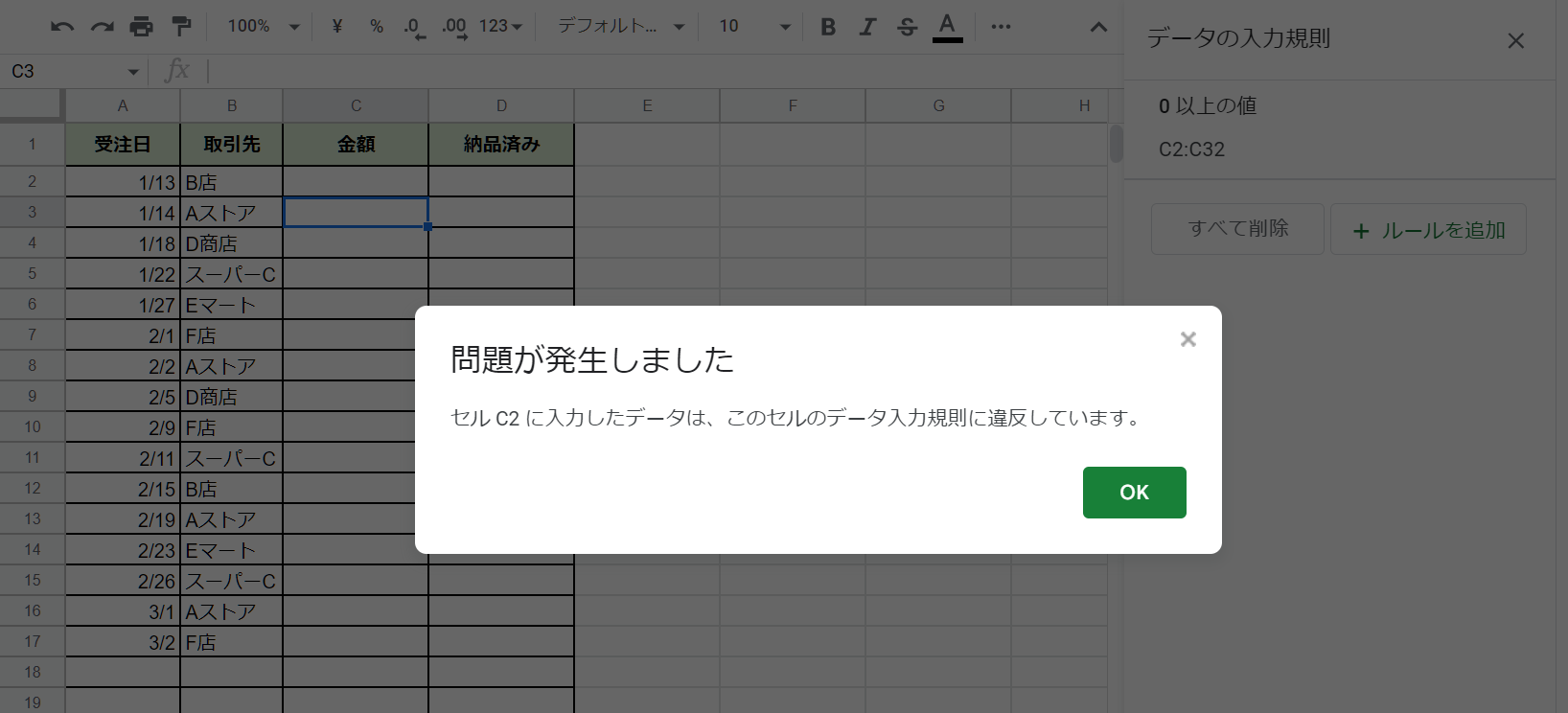The height and width of the screenshot is (713, 1568).
Task: Select cell with date 2/1
Action: (x=123, y=335)
